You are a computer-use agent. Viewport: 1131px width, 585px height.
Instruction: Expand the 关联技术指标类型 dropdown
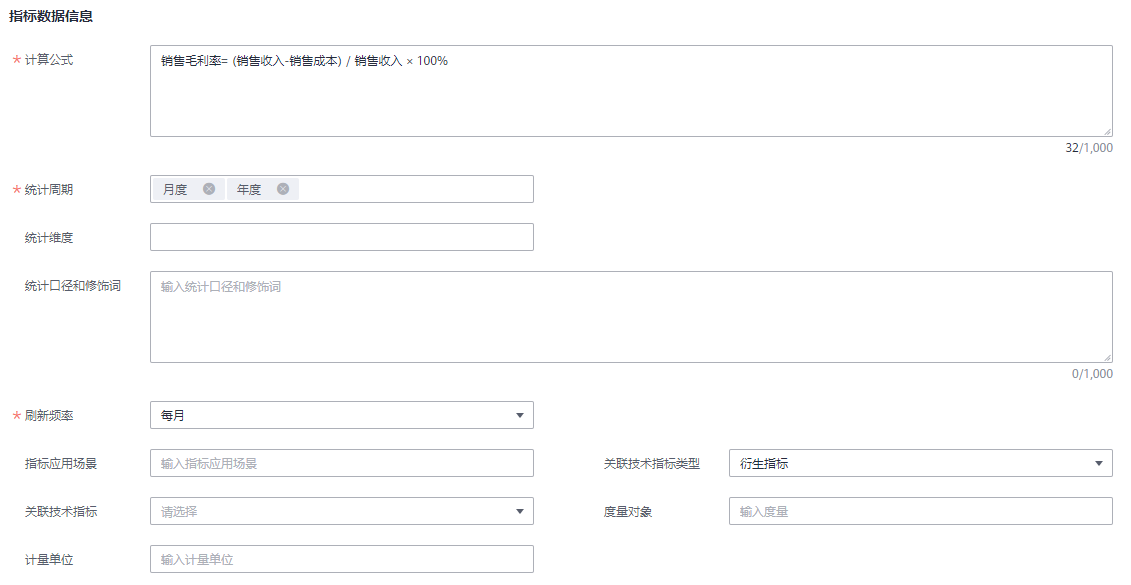[920, 463]
